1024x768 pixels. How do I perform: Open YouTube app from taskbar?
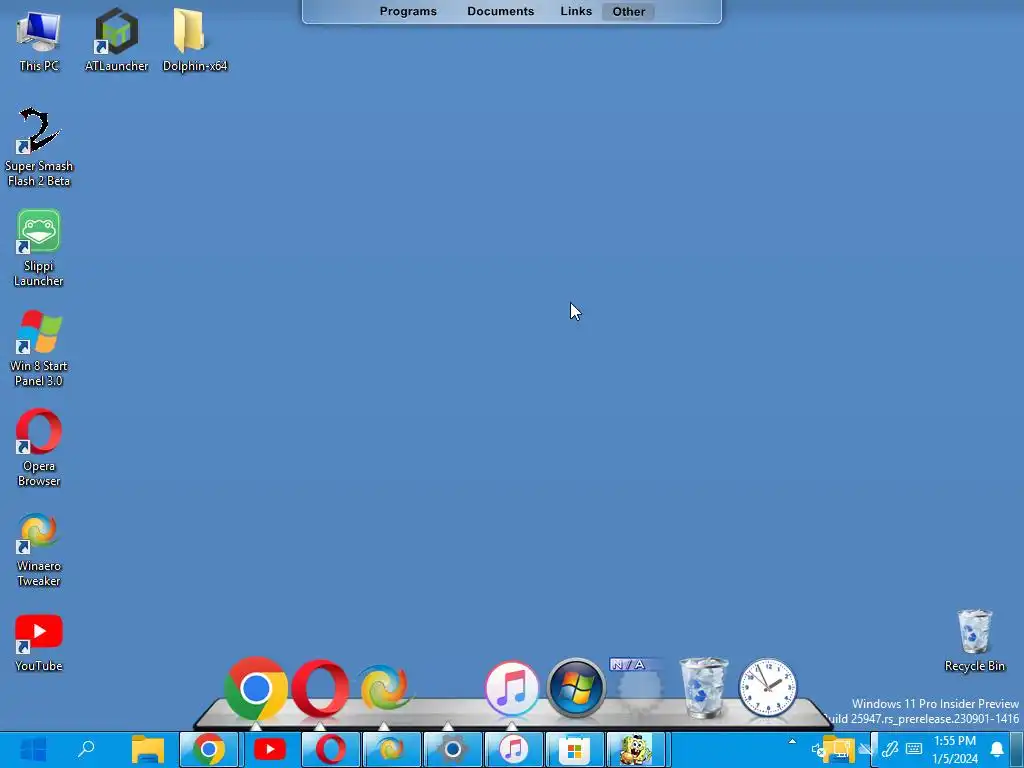tap(270, 749)
